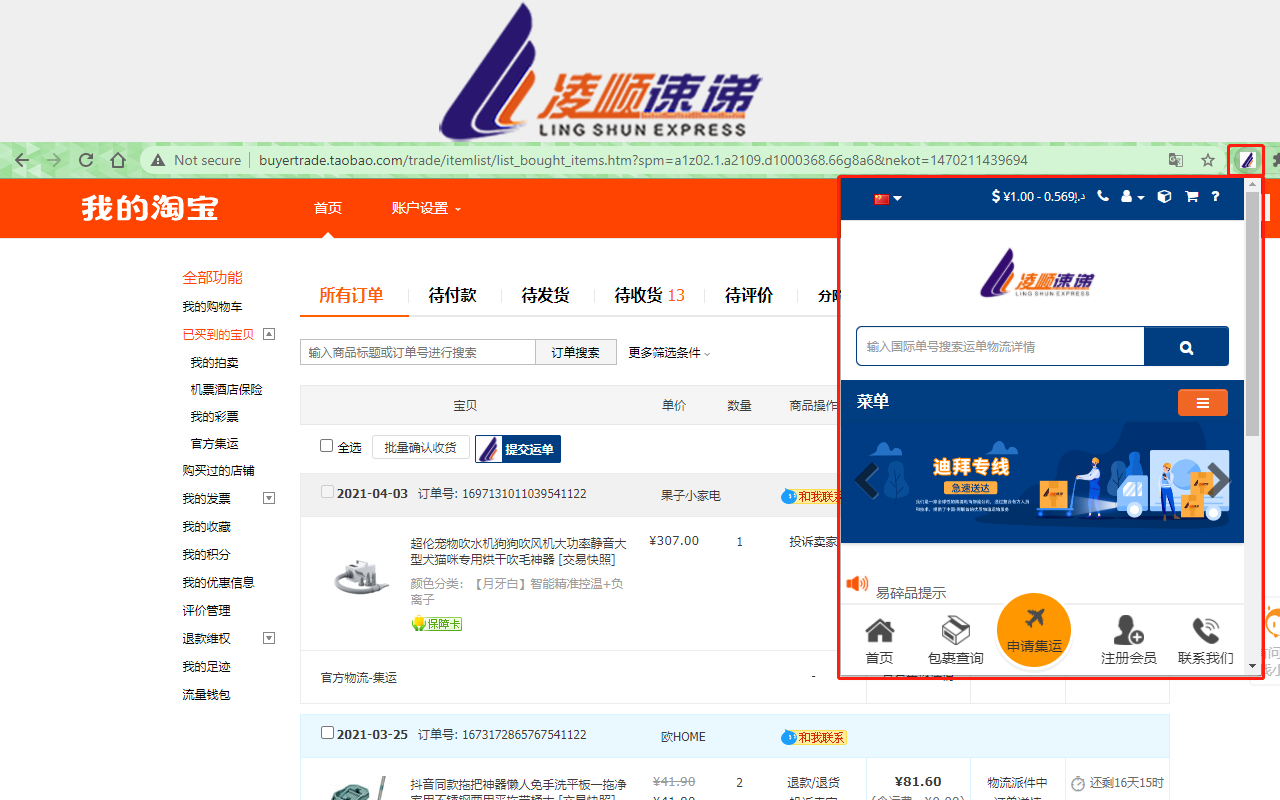Check the box for order dated 2021-04-03
Screen dimensions: 1280x800
(327, 492)
